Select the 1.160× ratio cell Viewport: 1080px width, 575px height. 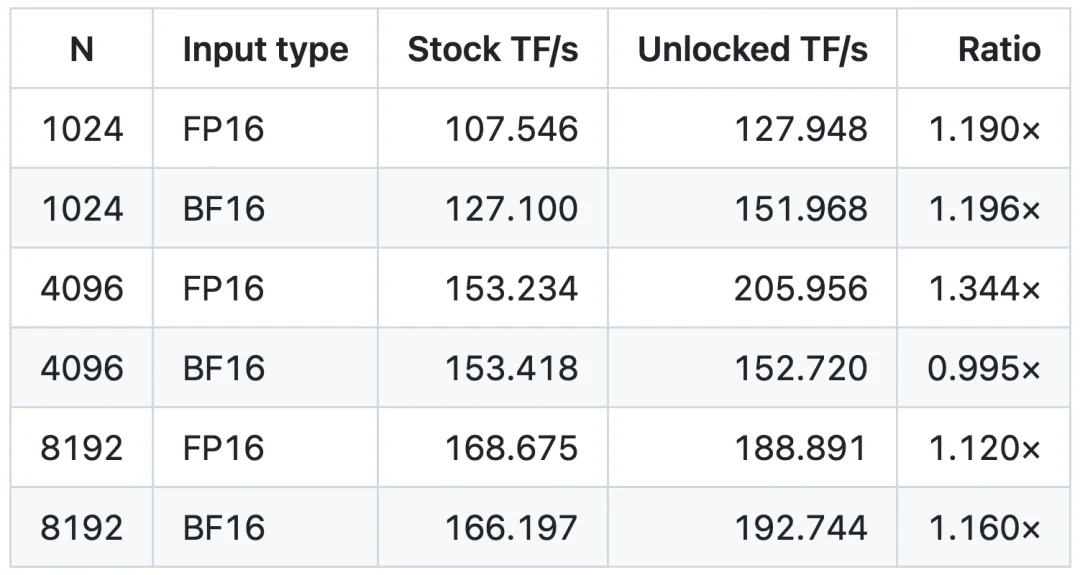tap(984, 528)
